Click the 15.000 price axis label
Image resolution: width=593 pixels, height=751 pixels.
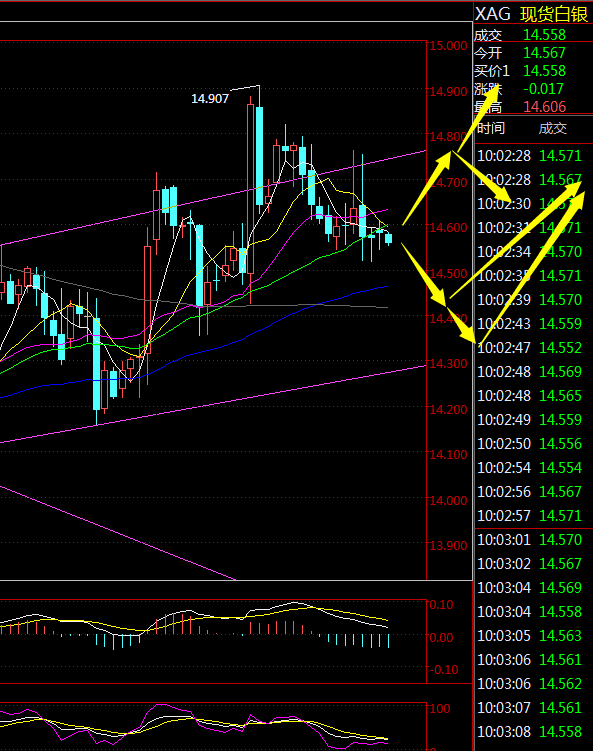(x=448, y=46)
